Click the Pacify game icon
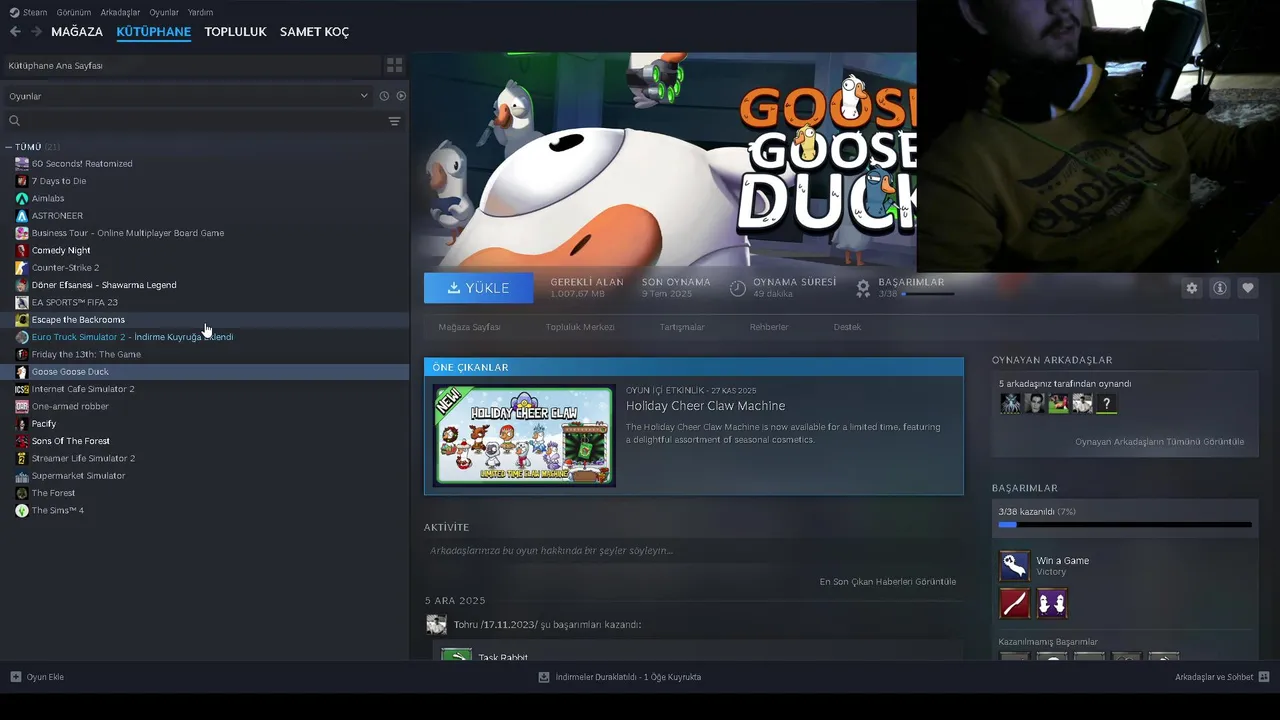Image resolution: width=1280 pixels, height=720 pixels. pyautogui.click(x=22, y=424)
